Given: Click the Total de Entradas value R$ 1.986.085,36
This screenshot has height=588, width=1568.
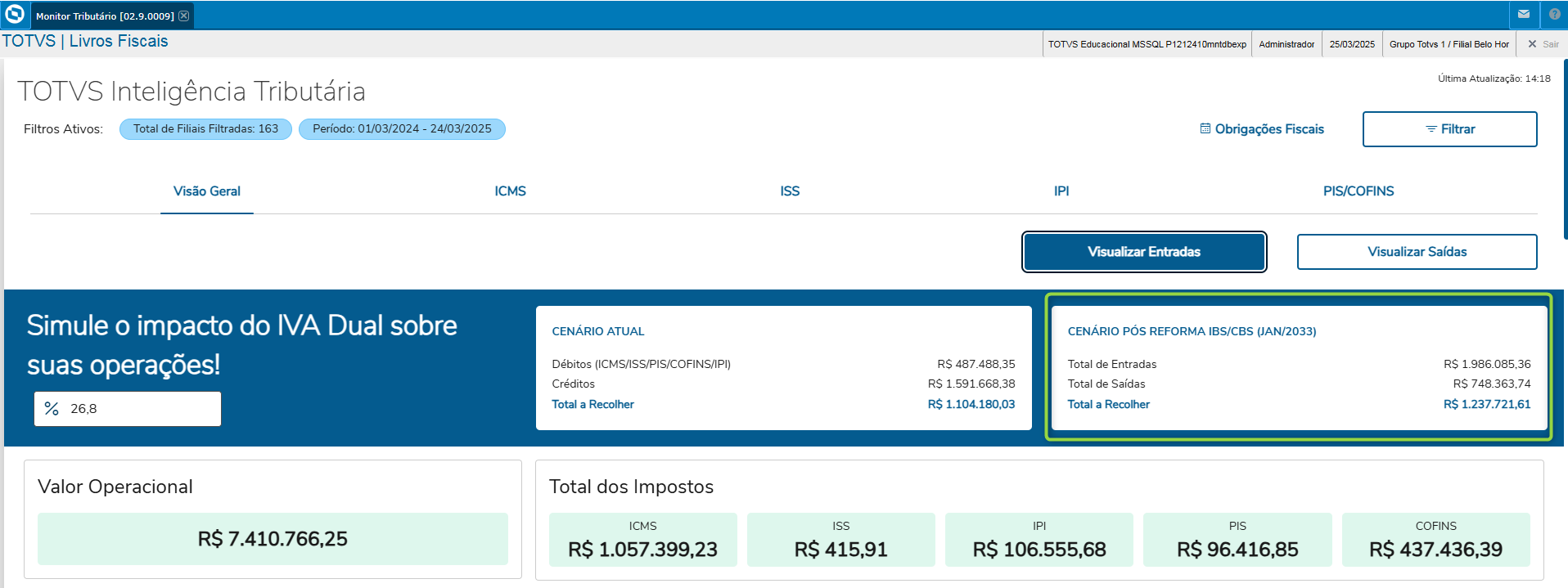Looking at the screenshot, I should (1487, 365).
